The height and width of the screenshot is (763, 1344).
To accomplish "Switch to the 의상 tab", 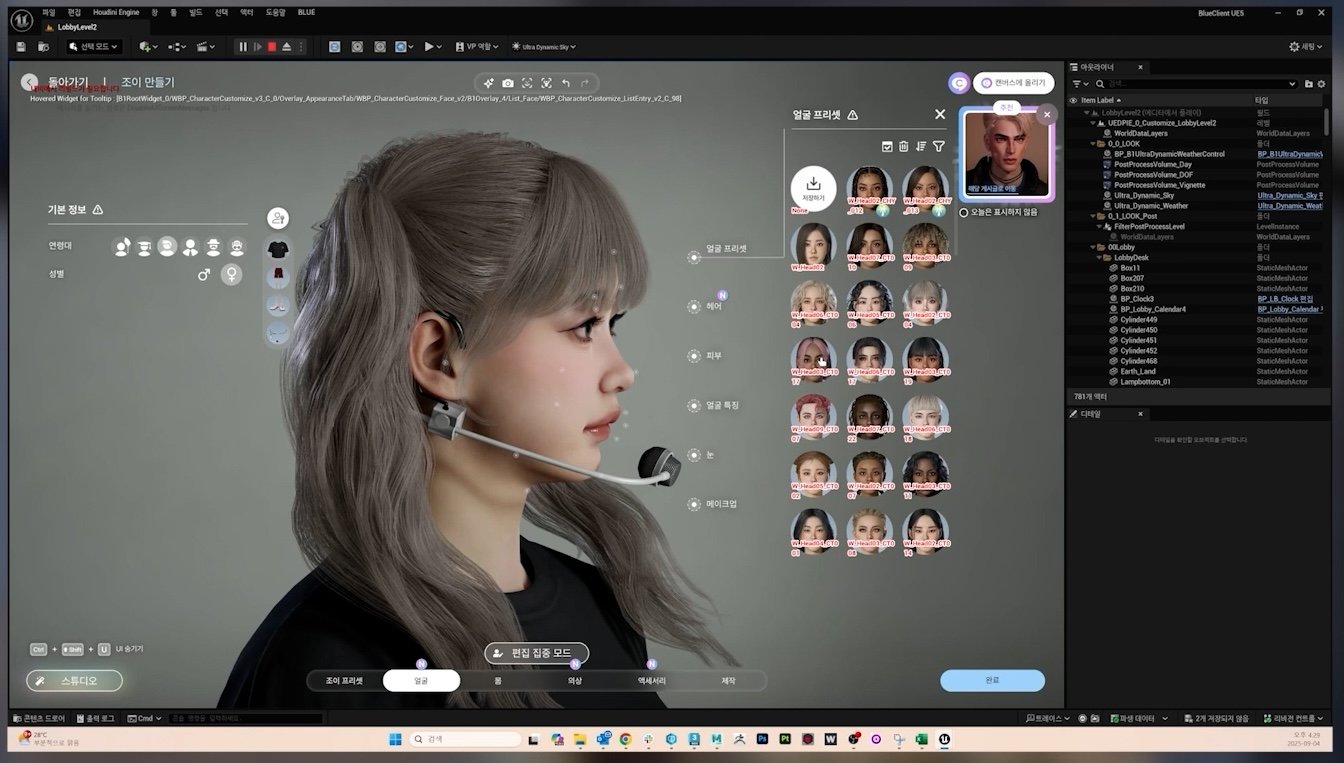I will tap(575, 681).
